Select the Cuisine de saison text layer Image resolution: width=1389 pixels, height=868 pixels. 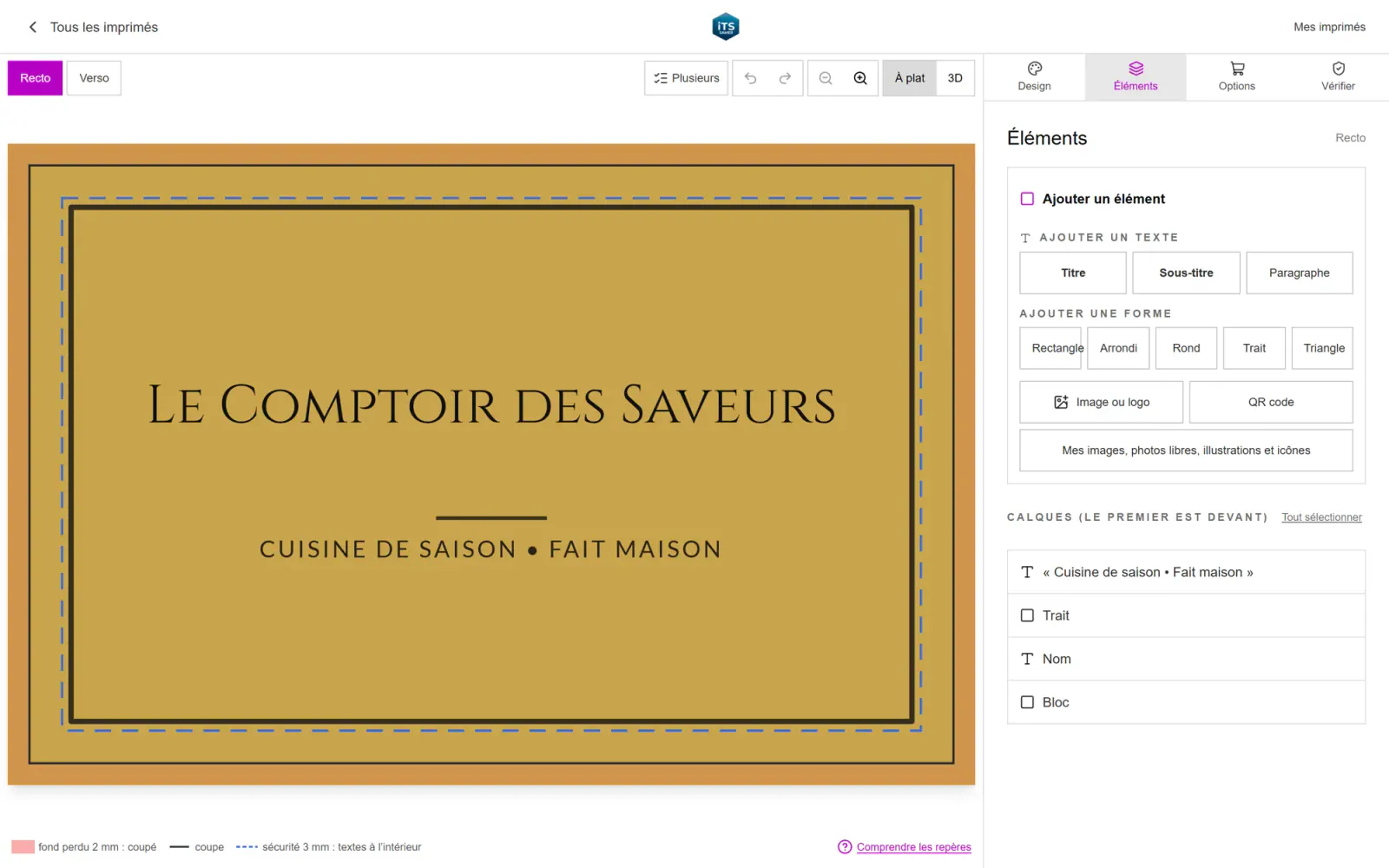pos(1186,572)
